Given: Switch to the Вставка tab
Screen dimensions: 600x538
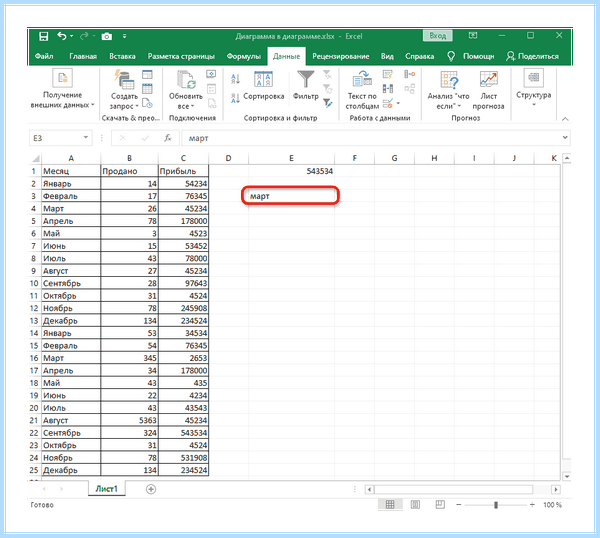Looking at the screenshot, I should 122,56.
